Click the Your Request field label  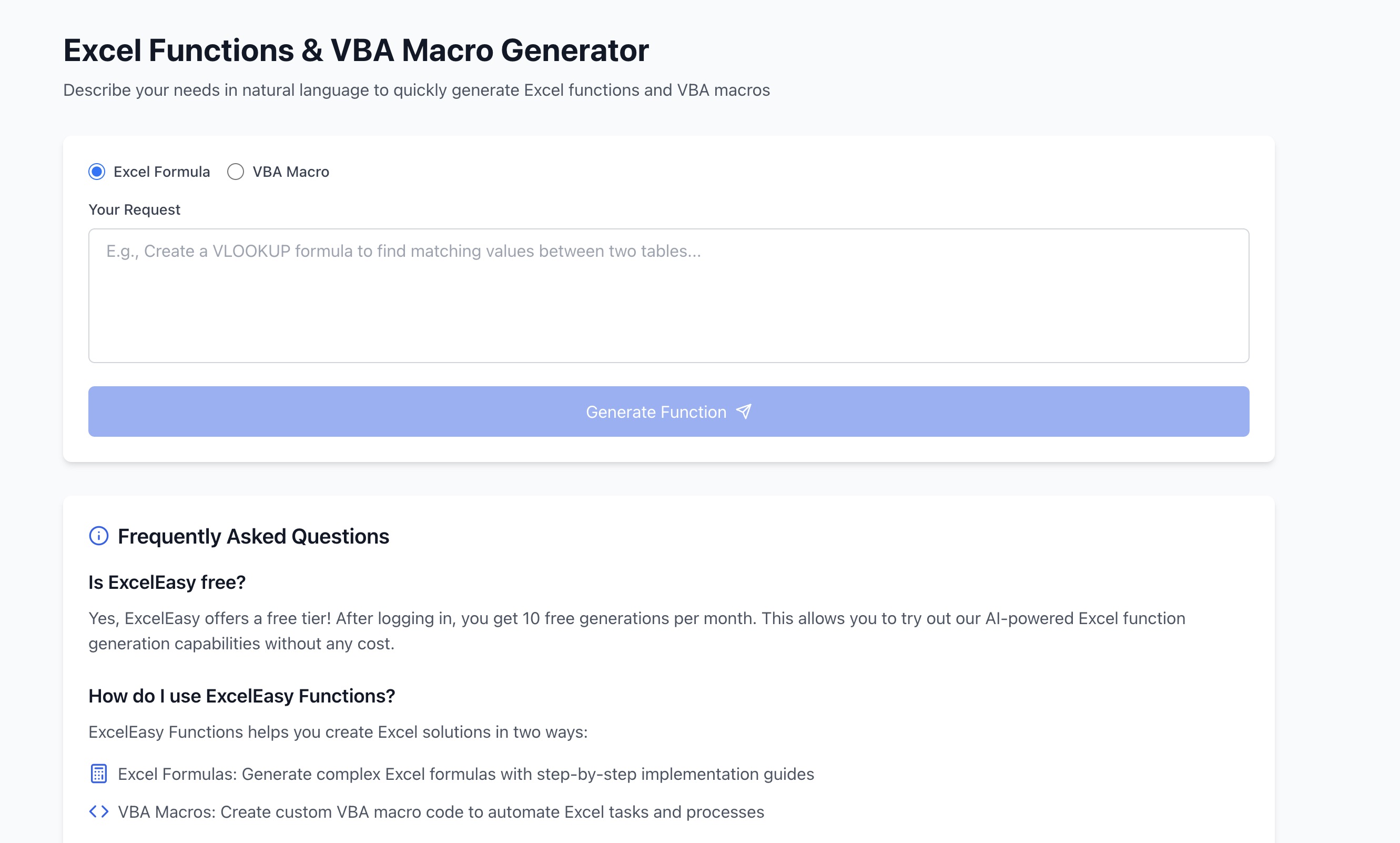(x=135, y=209)
